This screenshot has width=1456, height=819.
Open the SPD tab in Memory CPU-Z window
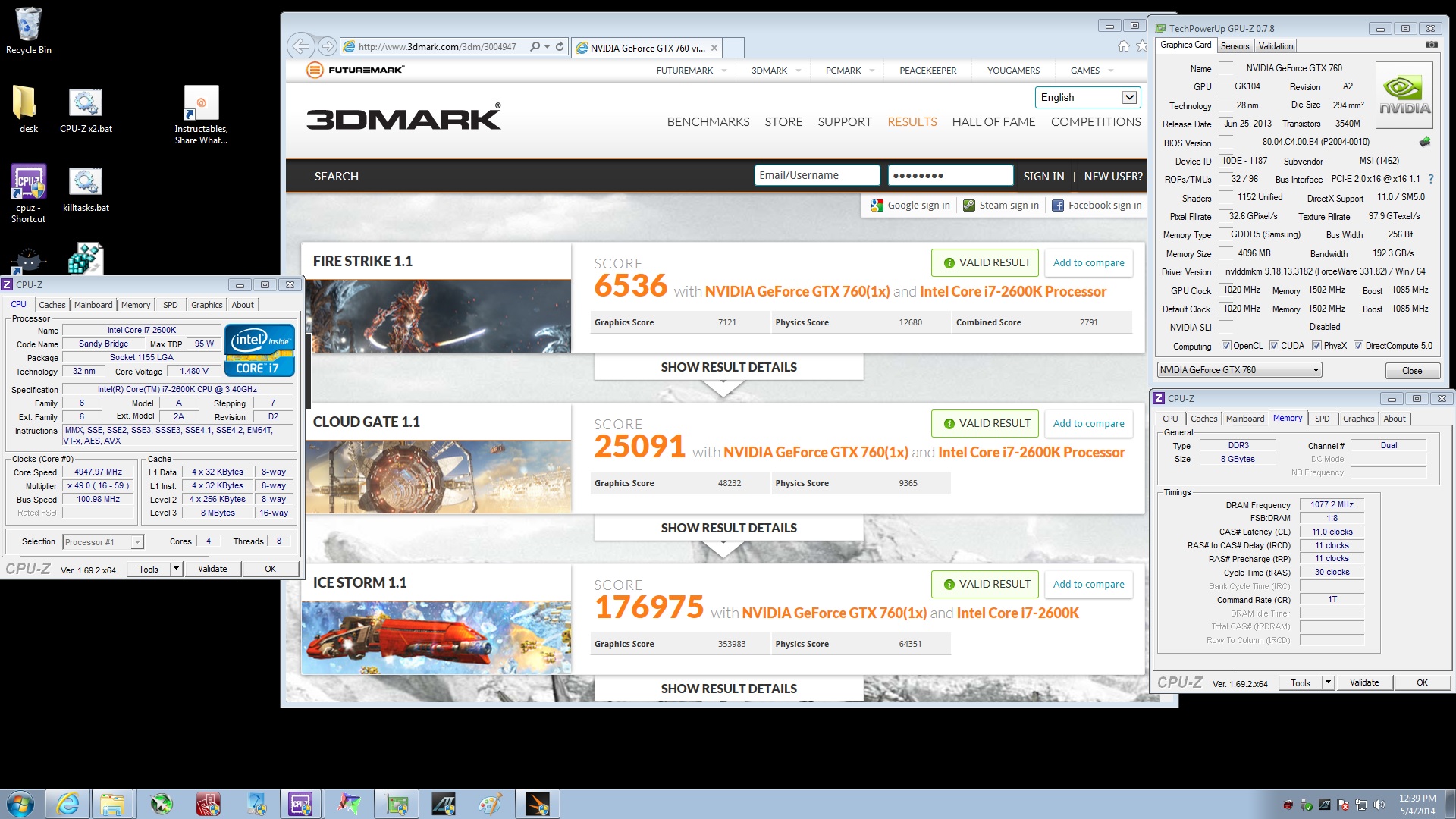pyautogui.click(x=1322, y=419)
